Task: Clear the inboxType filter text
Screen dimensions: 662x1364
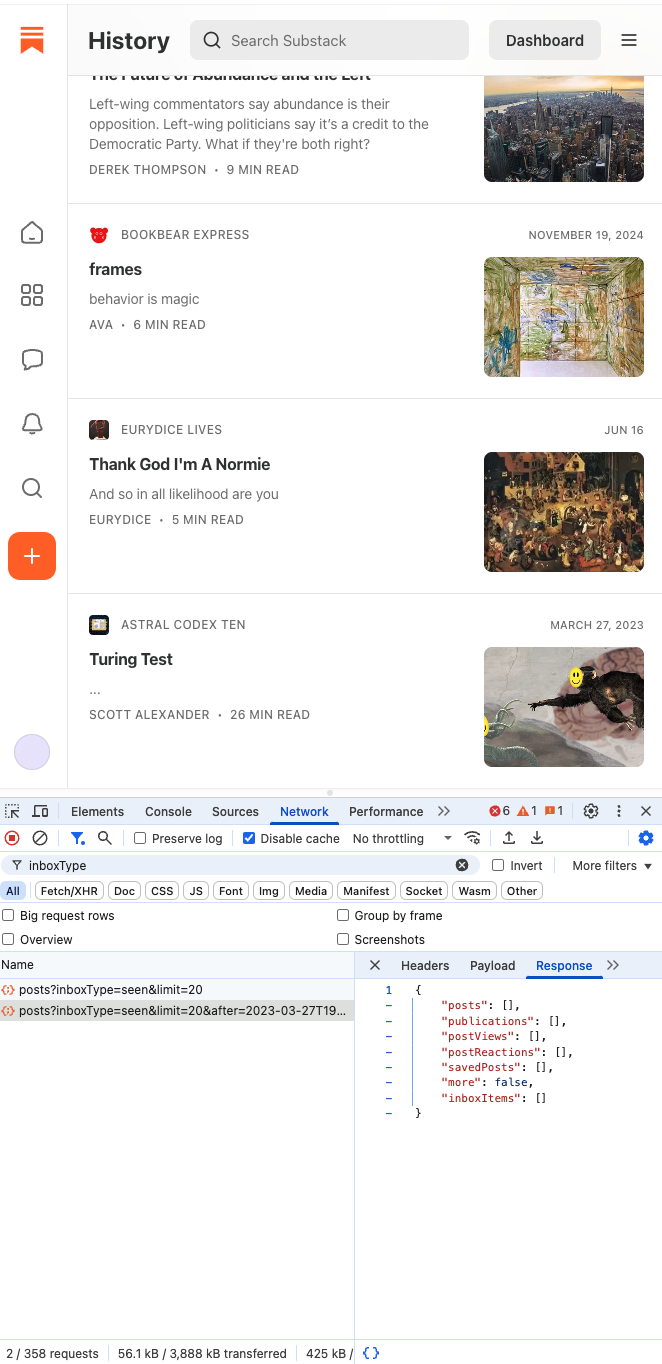Action: 462,865
